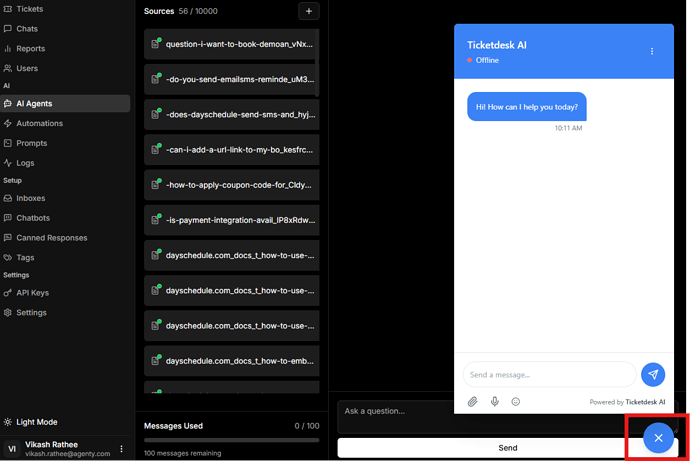Image resolution: width=690 pixels, height=461 pixels.
Task: Click the Automations lightning icon
Action: [x=7, y=123]
